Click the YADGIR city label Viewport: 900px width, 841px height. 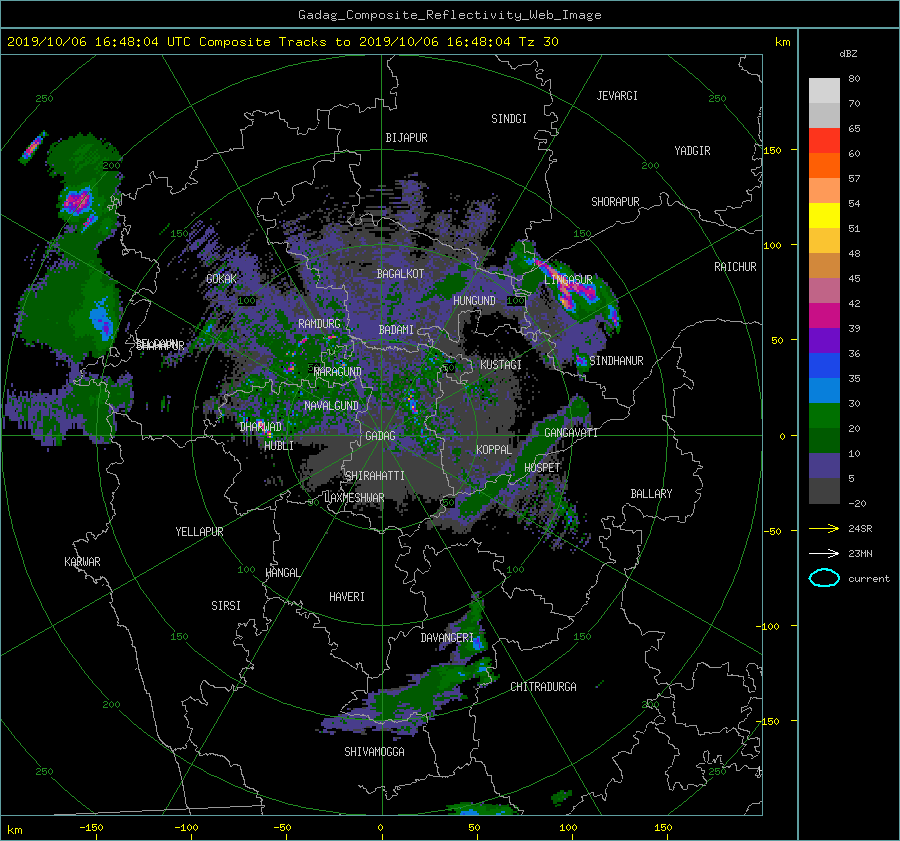(x=692, y=151)
